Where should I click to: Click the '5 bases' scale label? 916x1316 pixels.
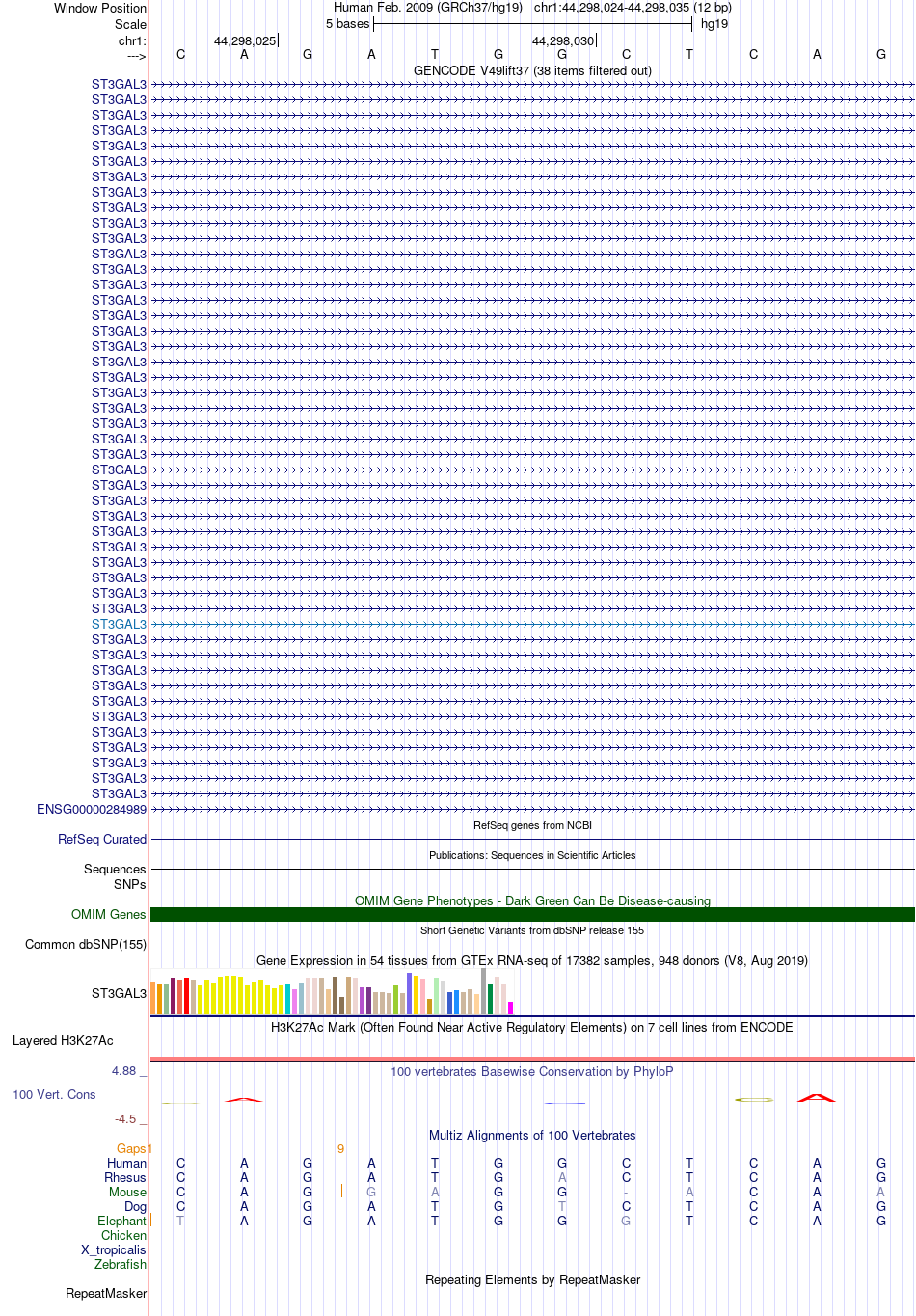(347, 23)
